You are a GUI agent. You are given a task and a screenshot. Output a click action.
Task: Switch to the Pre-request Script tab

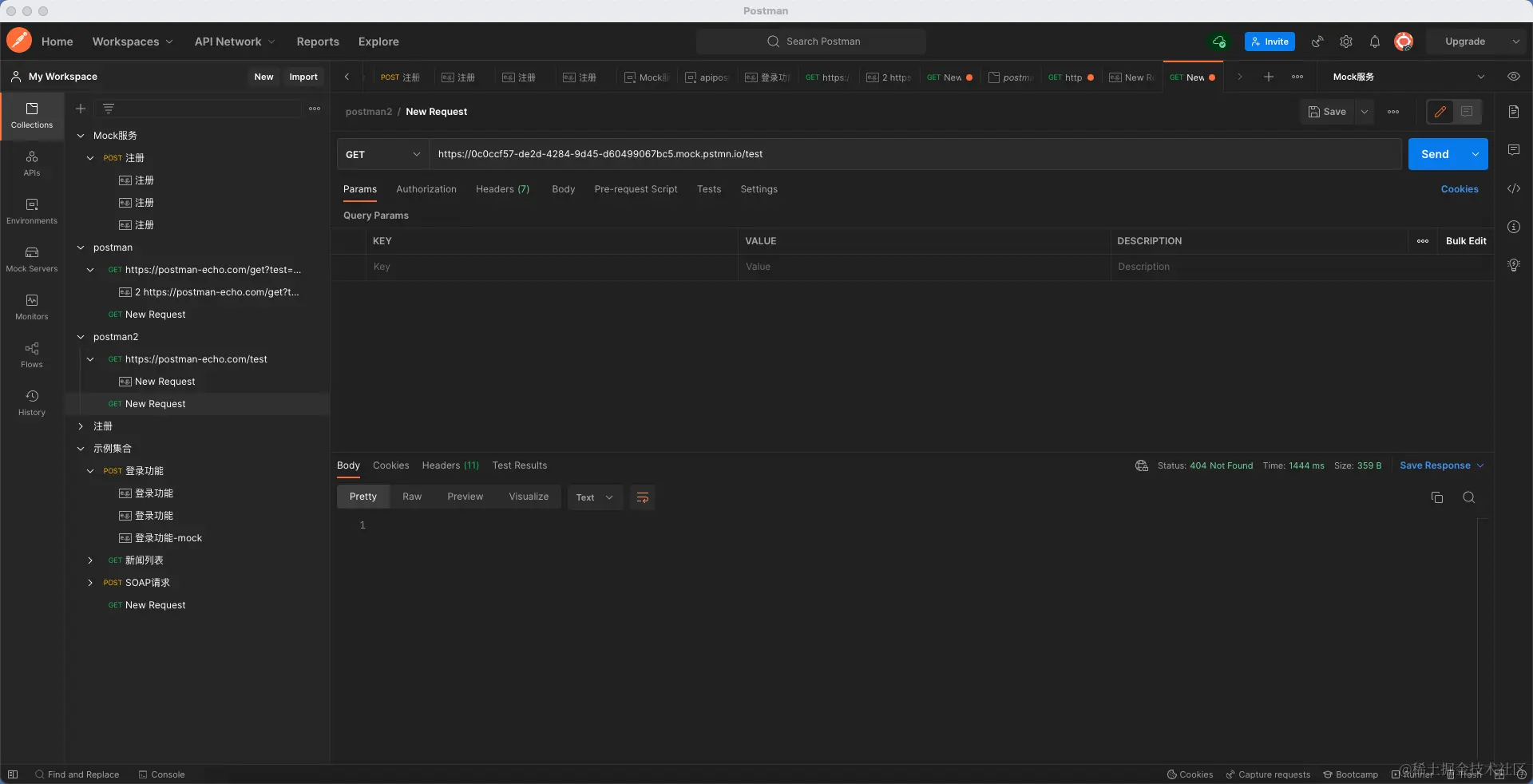636,189
